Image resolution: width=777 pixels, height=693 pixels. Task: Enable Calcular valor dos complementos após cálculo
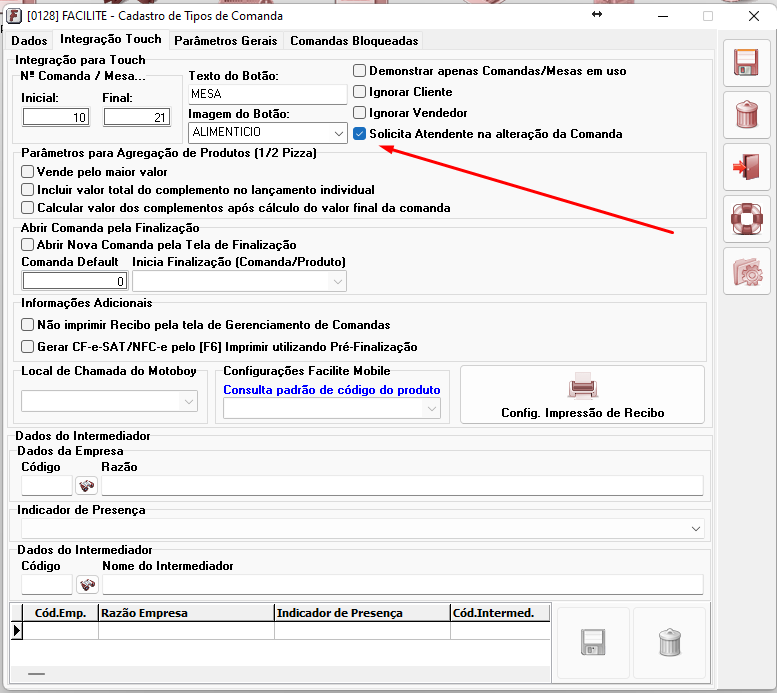coord(28,208)
